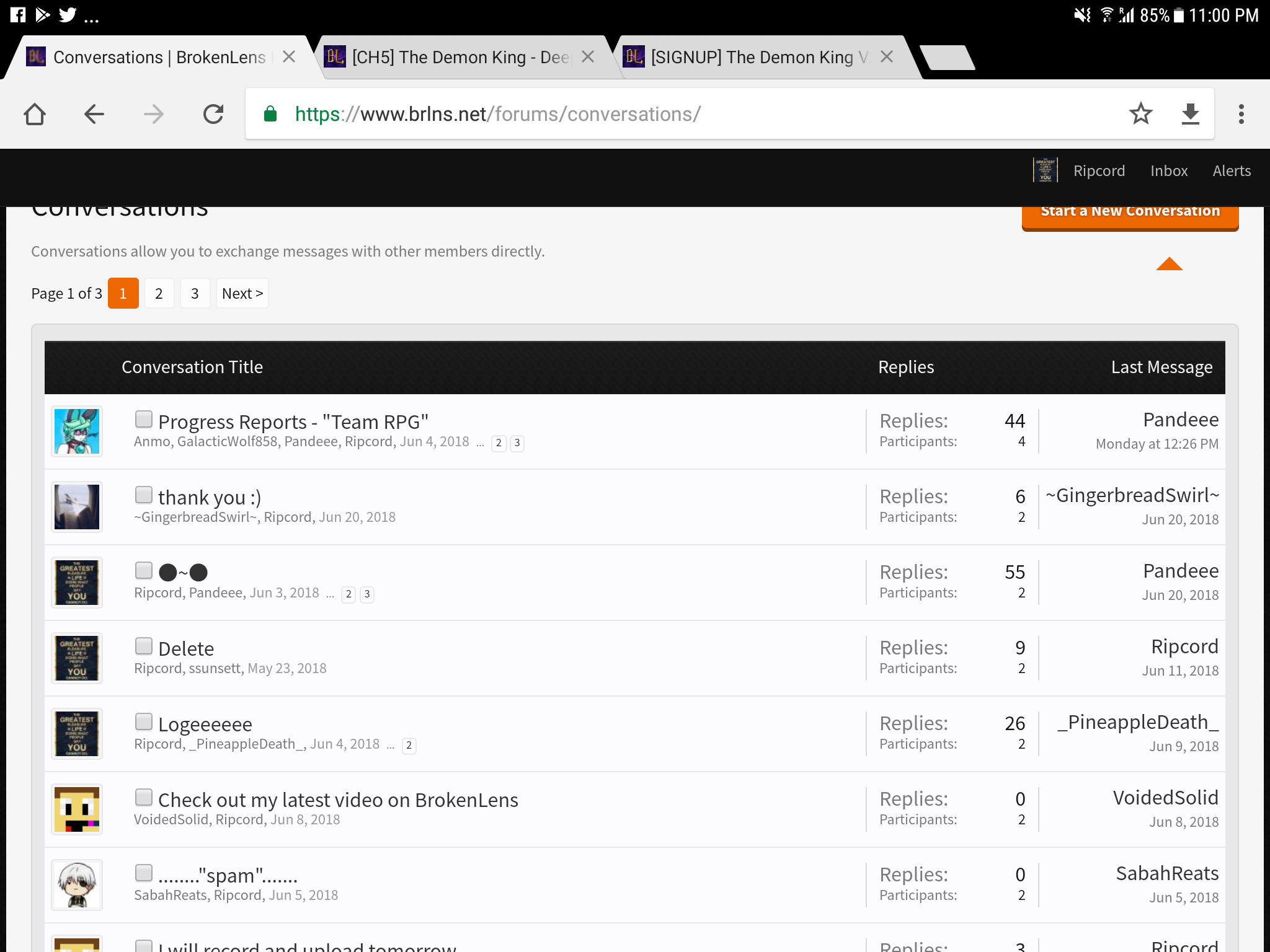
Task: Open the Ripcord account menu
Action: coord(1099,171)
